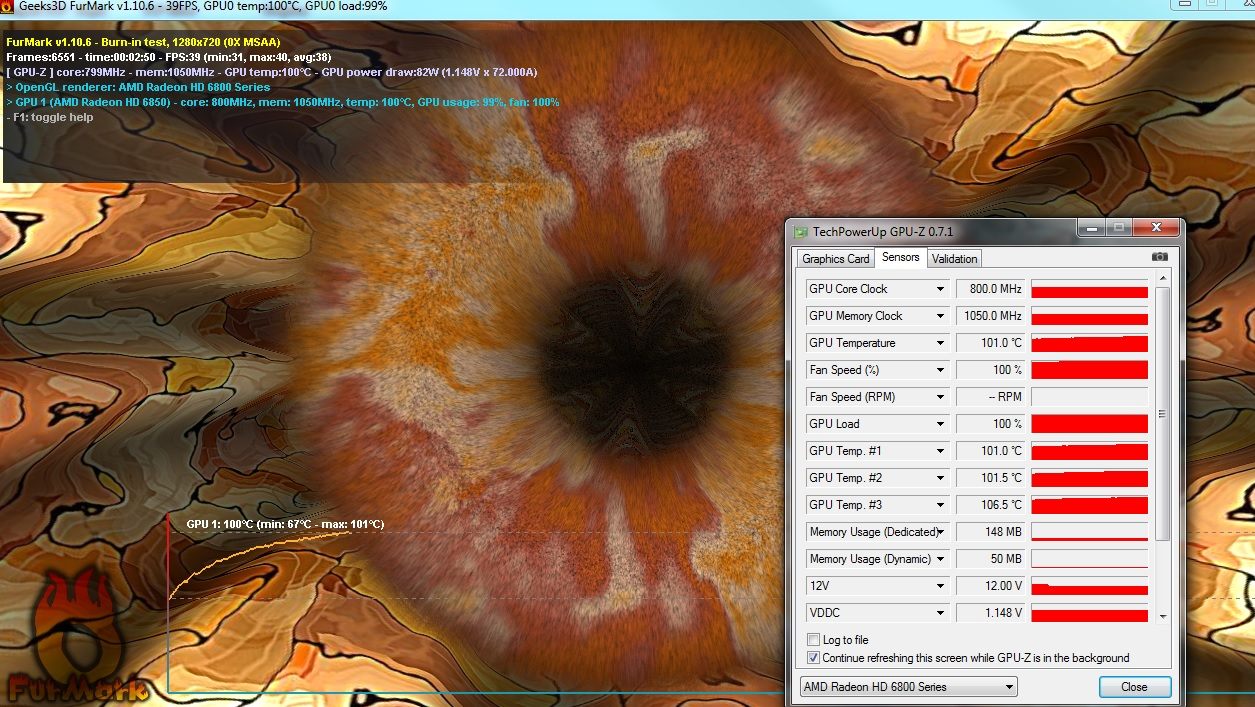Click the "12.00 V" voltage value
The width and height of the screenshot is (1255, 707).
pyautogui.click(x=990, y=586)
